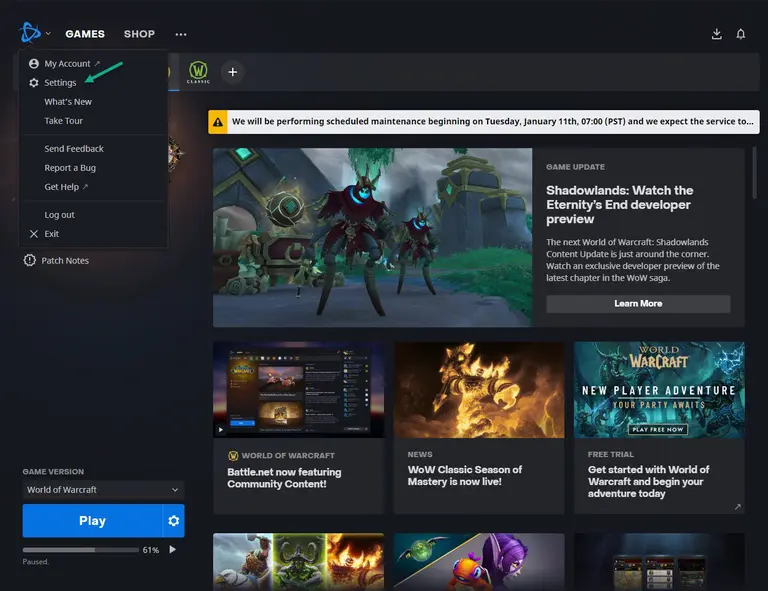The image size is (768, 591).
Task: Open WoW Classic Season of Mastery thumbnail
Action: point(479,390)
